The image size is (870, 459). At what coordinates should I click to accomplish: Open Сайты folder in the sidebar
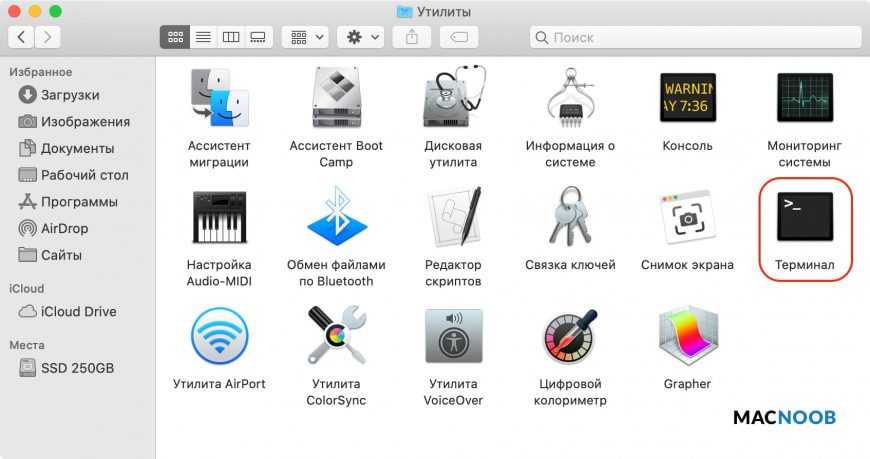click(50, 255)
